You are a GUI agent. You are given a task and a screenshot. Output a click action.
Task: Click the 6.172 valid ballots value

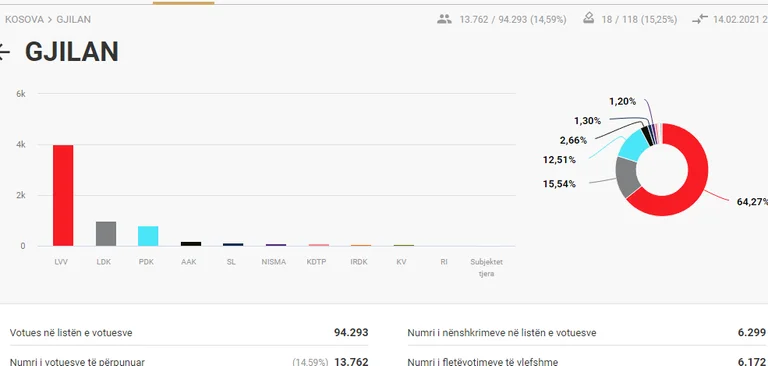coord(751,362)
